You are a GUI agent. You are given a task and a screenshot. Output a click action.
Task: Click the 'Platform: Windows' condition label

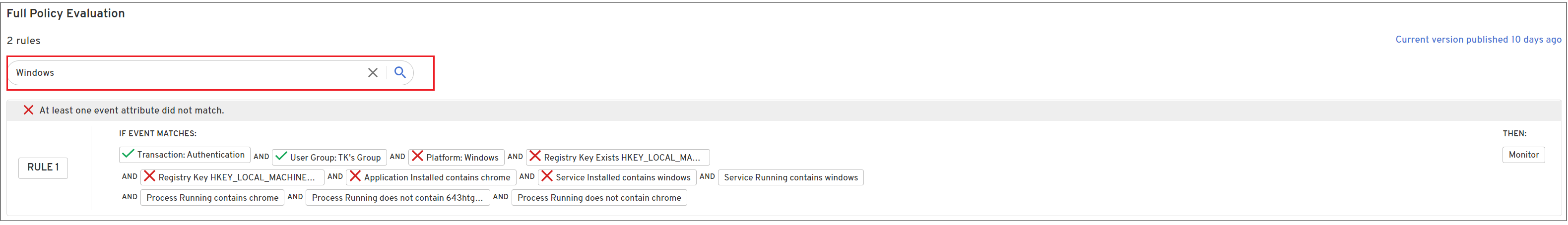(x=462, y=158)
